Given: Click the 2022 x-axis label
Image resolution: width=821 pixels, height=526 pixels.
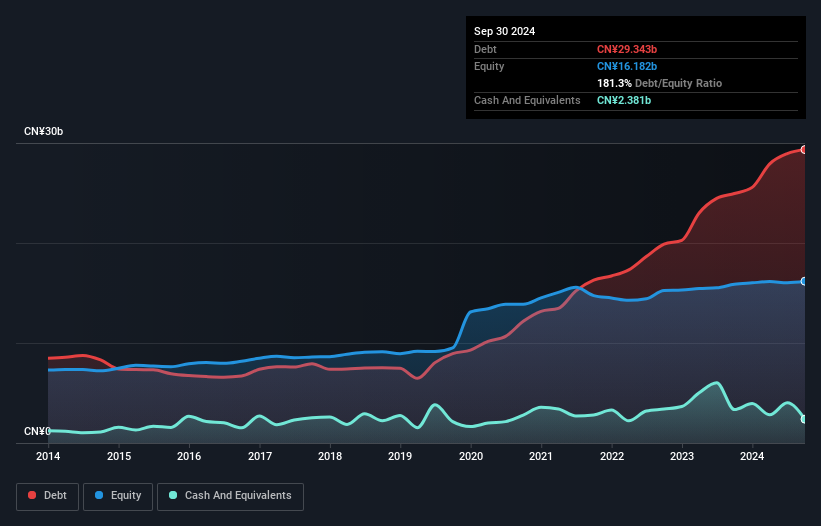Looking at the screenshot, I should point(612,456).
